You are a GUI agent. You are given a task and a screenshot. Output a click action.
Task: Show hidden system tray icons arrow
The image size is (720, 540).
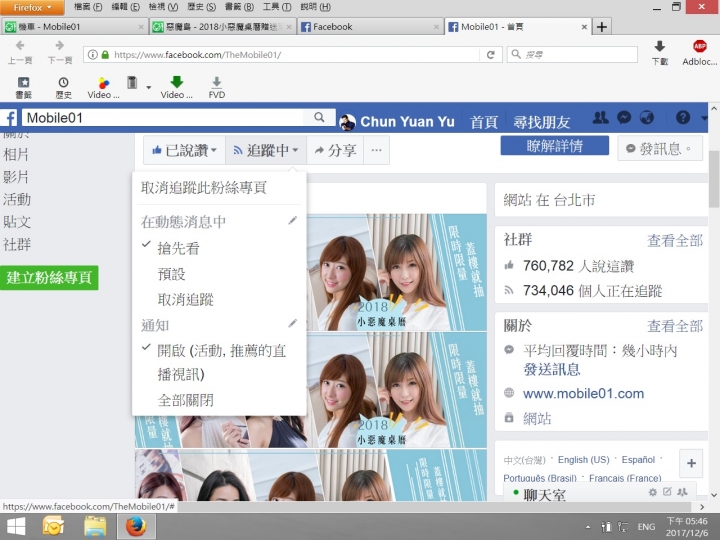[588, 527]
